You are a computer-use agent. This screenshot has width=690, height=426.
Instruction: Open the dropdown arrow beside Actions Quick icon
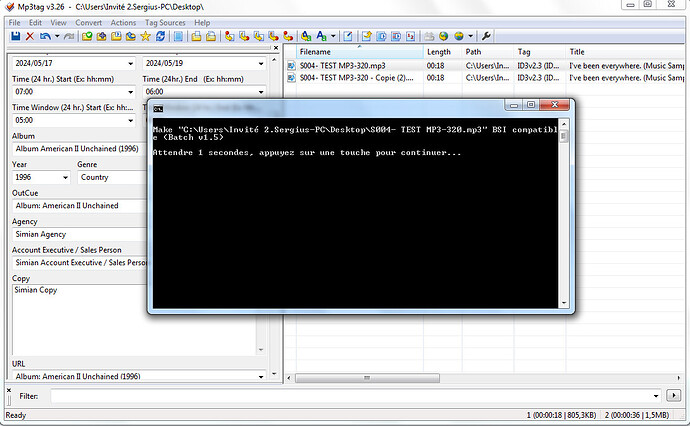[333, 36]
